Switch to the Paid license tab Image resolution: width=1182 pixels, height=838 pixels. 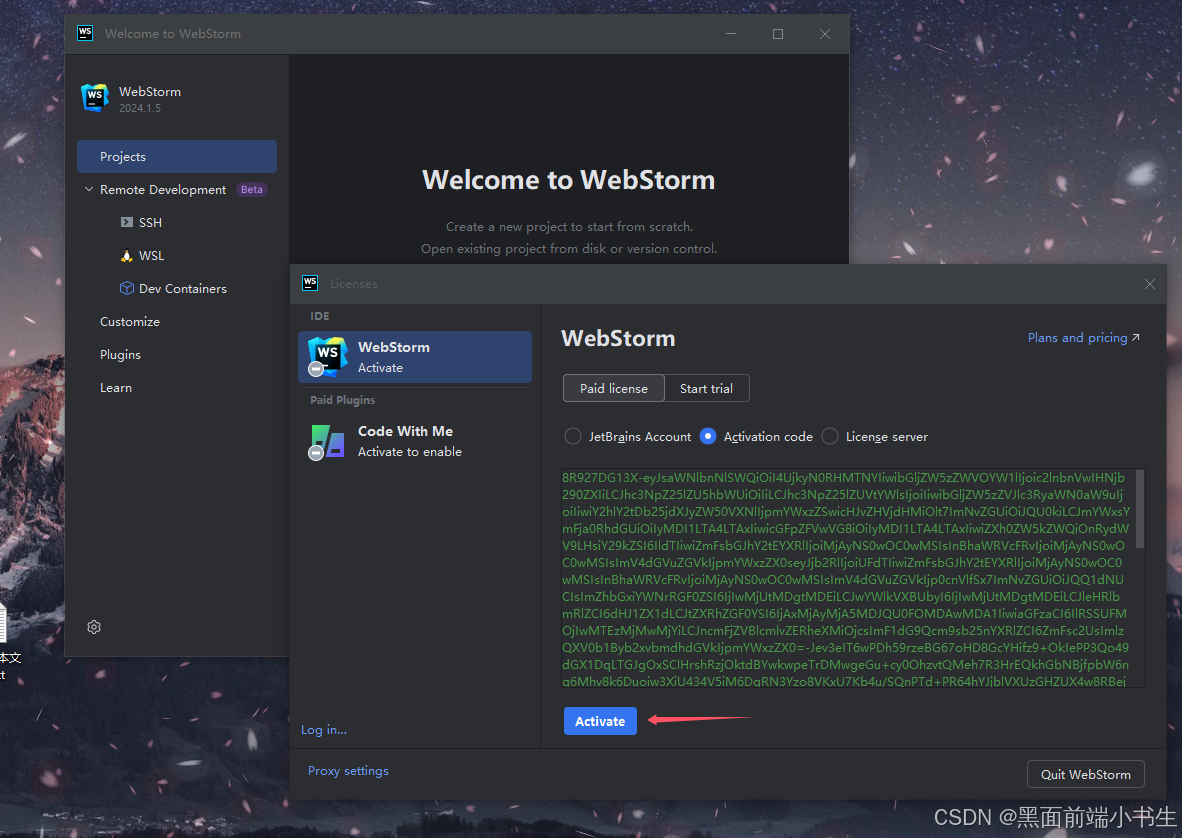[x=614, y=388]
